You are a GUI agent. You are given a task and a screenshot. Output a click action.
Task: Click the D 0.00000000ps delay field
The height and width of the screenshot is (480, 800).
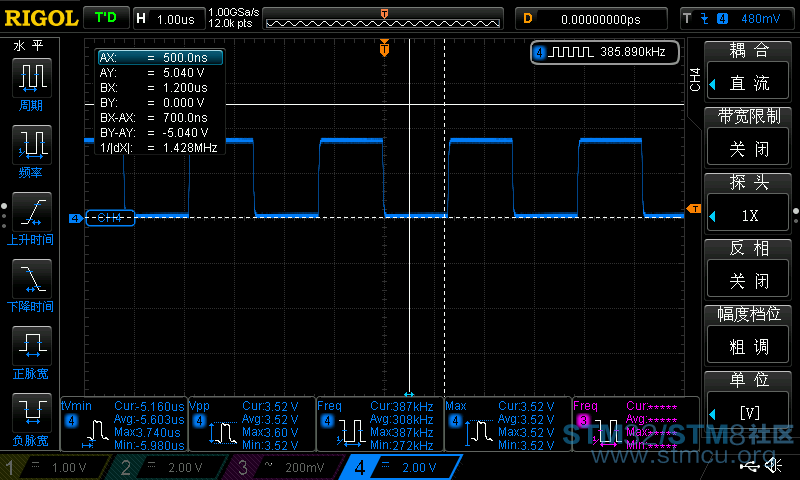(591, 19)
